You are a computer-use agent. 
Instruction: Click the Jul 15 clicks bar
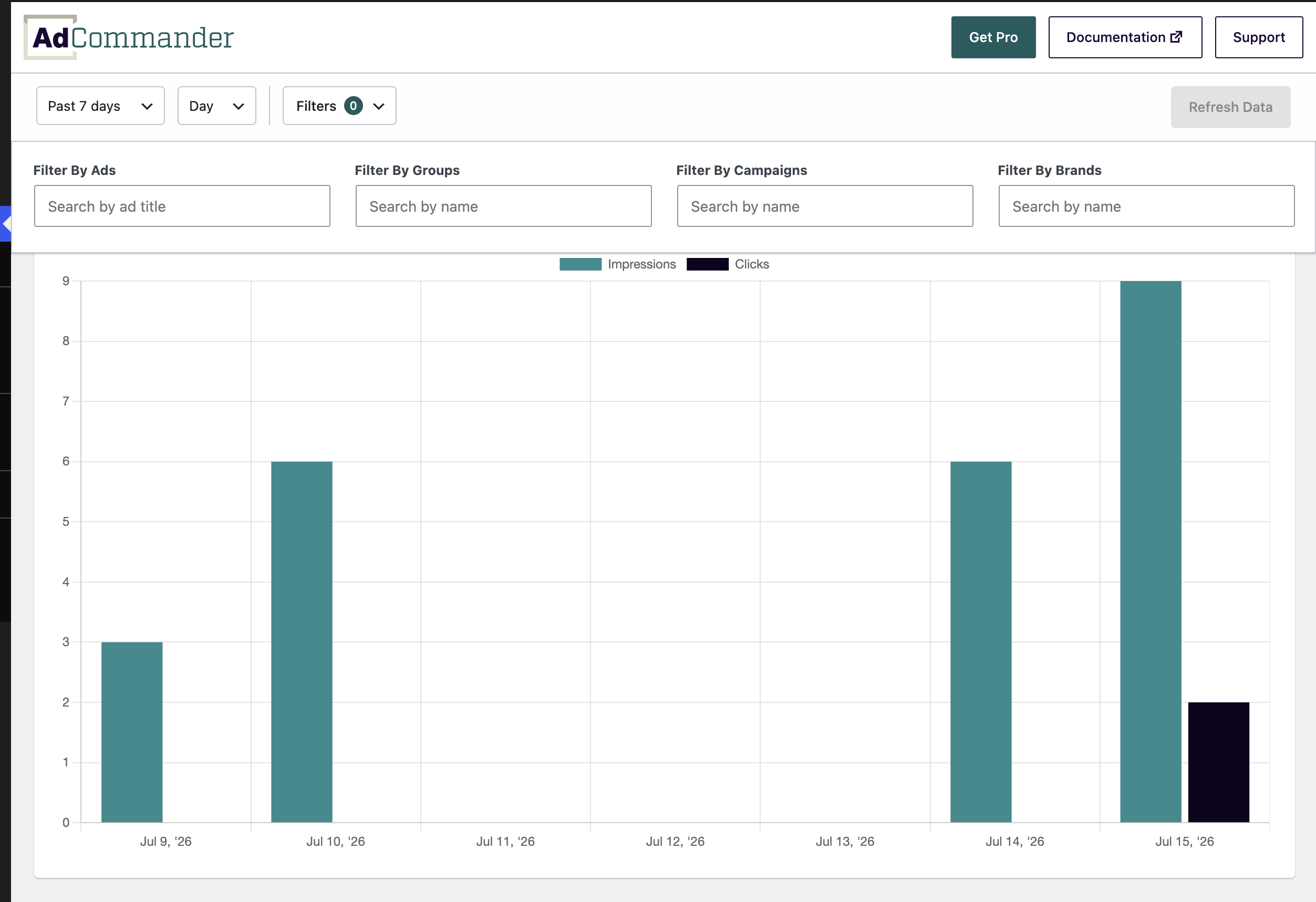coord(1219,762)
